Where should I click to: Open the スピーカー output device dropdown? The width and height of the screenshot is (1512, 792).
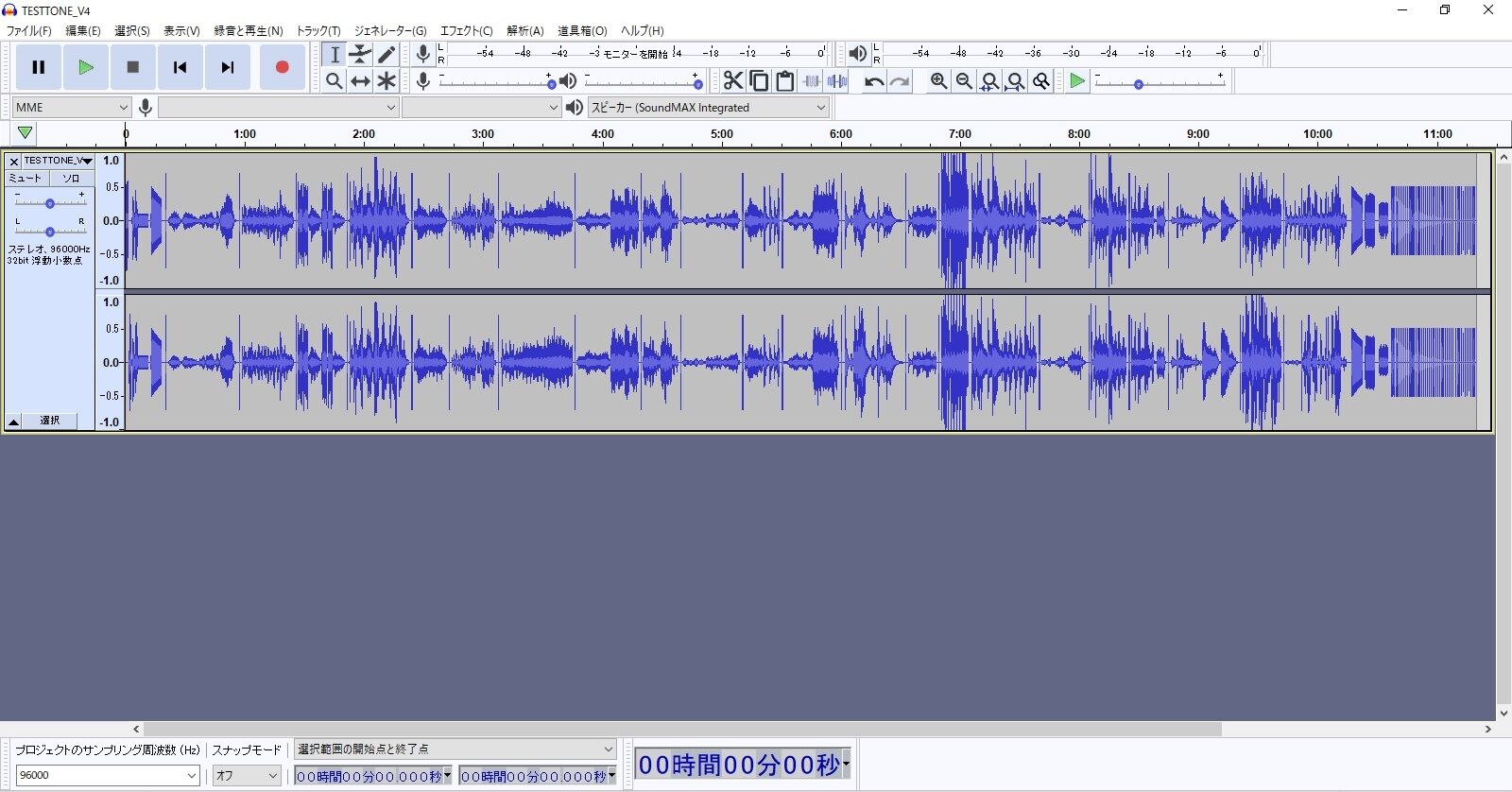click(708, 108)
